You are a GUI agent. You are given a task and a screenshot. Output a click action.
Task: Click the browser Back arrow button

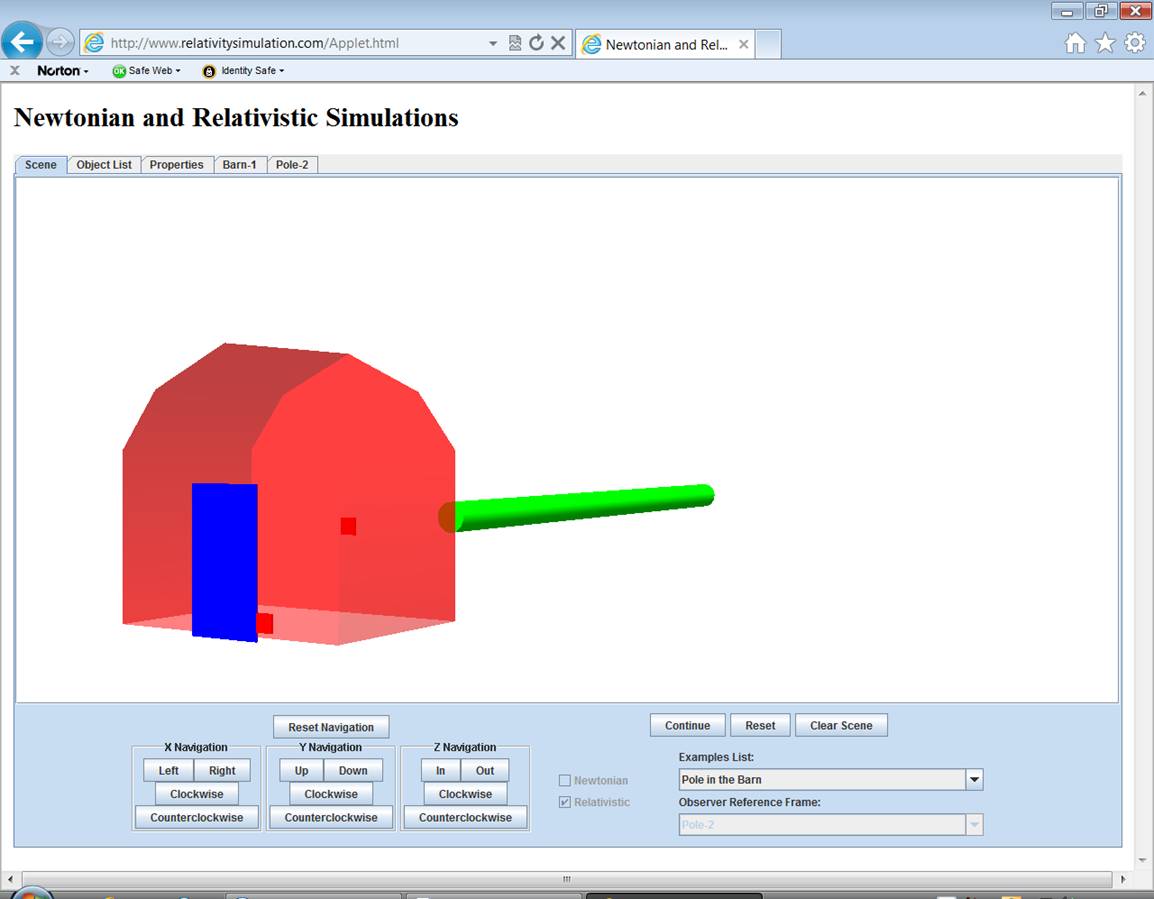[22, 43]
